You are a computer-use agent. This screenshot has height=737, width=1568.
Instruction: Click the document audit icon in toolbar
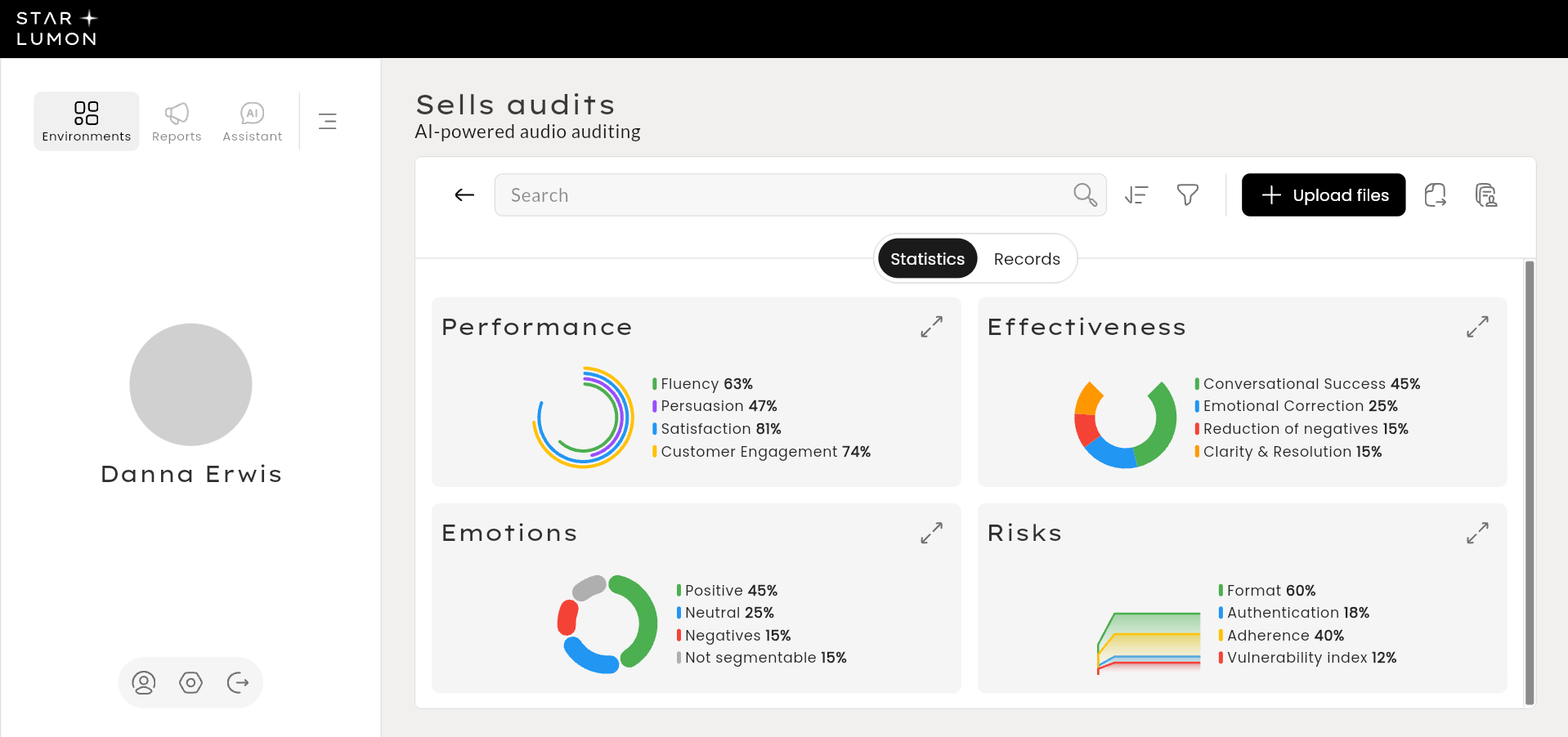click(x=1485, y=194)
